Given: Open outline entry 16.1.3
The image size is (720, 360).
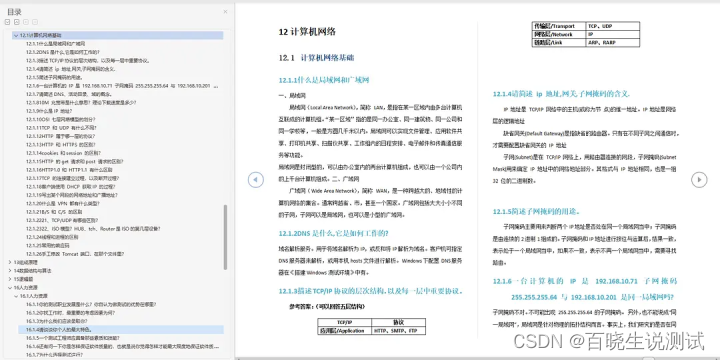Looking at the screenshot, I should 56,321.
